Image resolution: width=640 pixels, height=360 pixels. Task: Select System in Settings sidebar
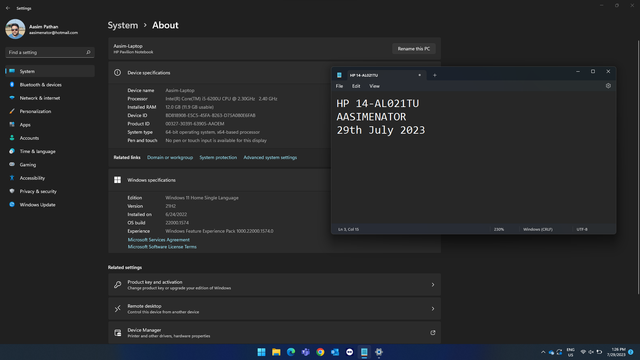pos(50,71)
